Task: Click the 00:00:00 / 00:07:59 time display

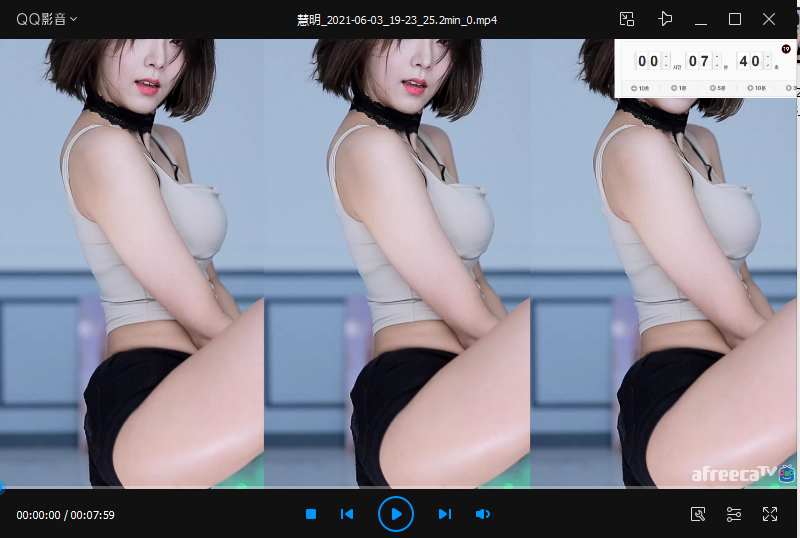Action: pyautogui.click(x=65, y=515)
